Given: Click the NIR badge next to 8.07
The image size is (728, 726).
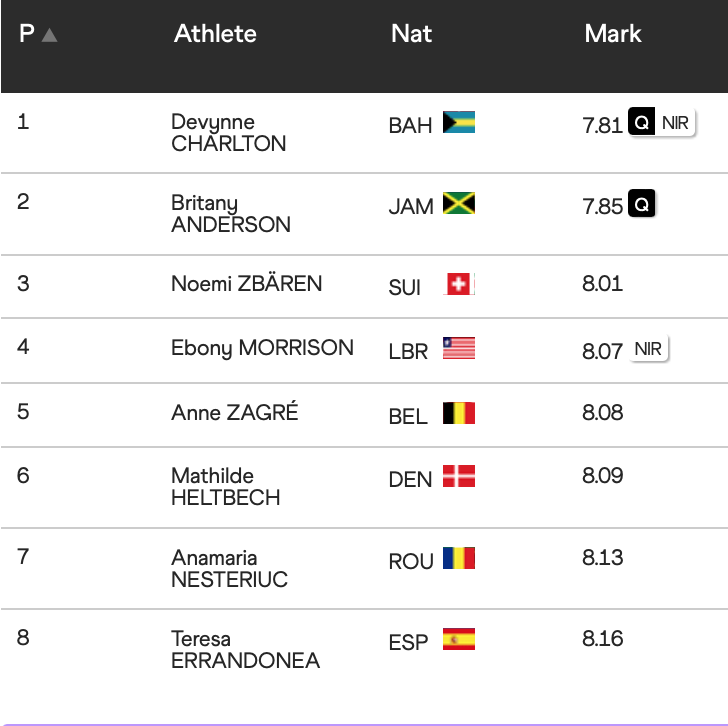Looking at the screenshot, I should pyautogui.click(x=649, y=349).
